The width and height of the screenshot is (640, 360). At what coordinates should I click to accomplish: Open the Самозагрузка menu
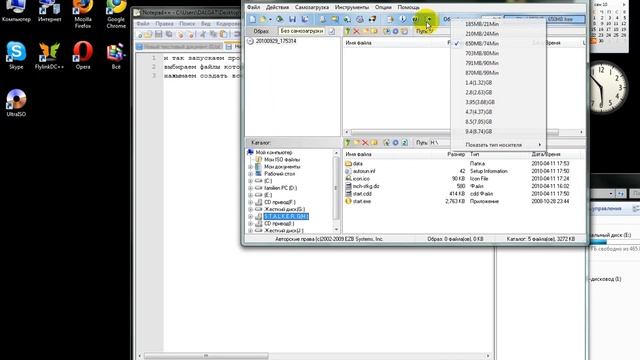[x=312, y=7]
